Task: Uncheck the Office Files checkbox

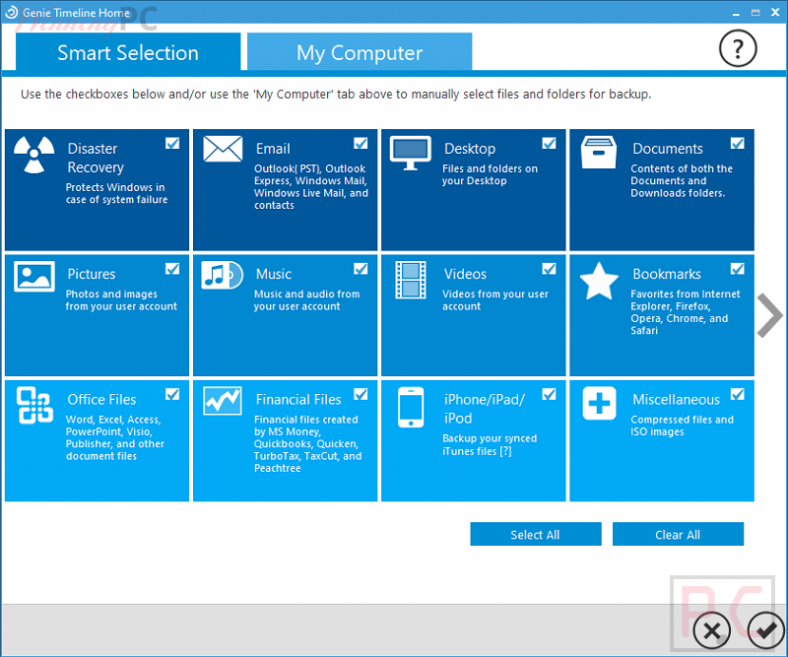Action: tap(172, 394)
